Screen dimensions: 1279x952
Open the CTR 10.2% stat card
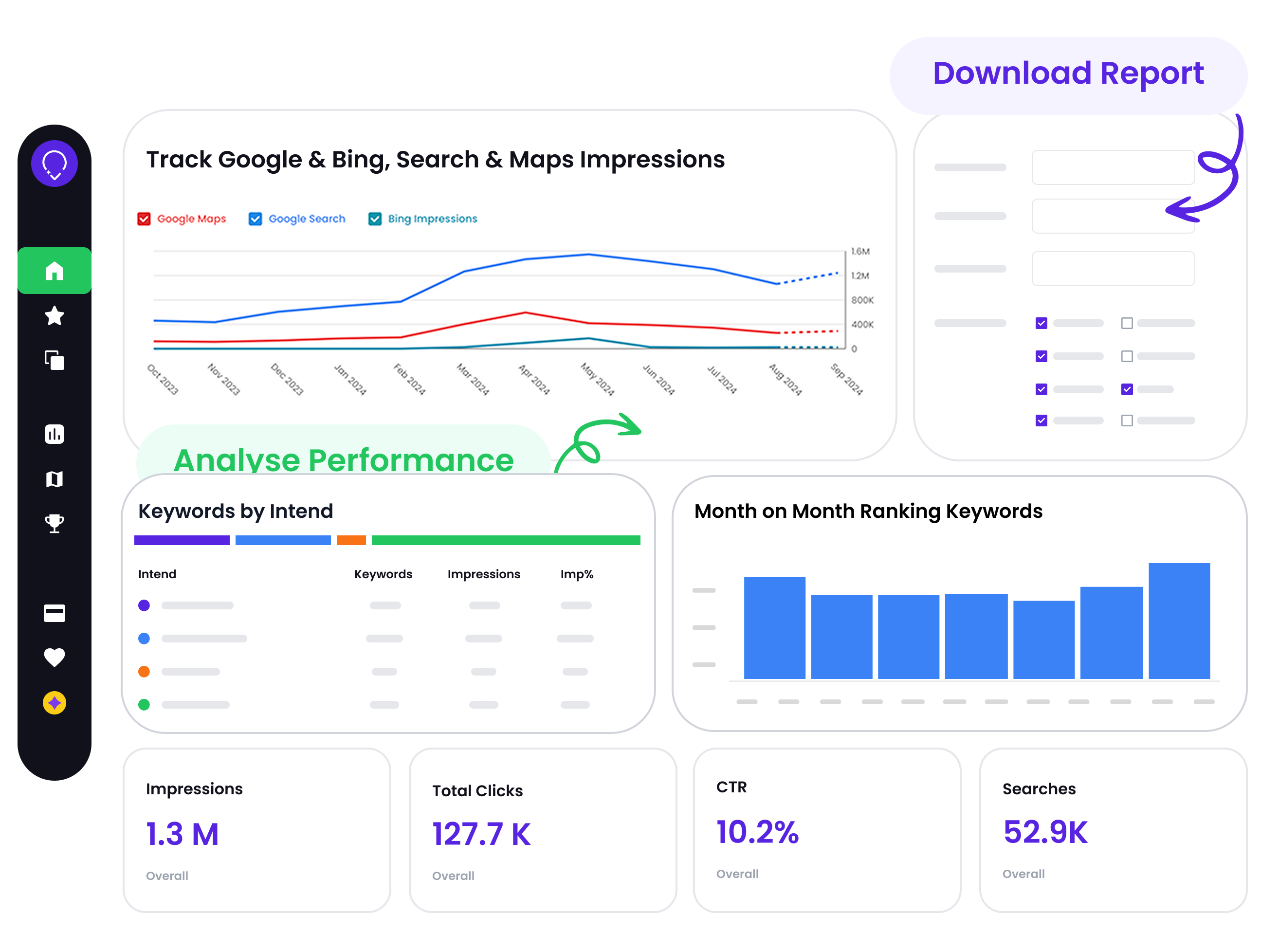(827, 830)
